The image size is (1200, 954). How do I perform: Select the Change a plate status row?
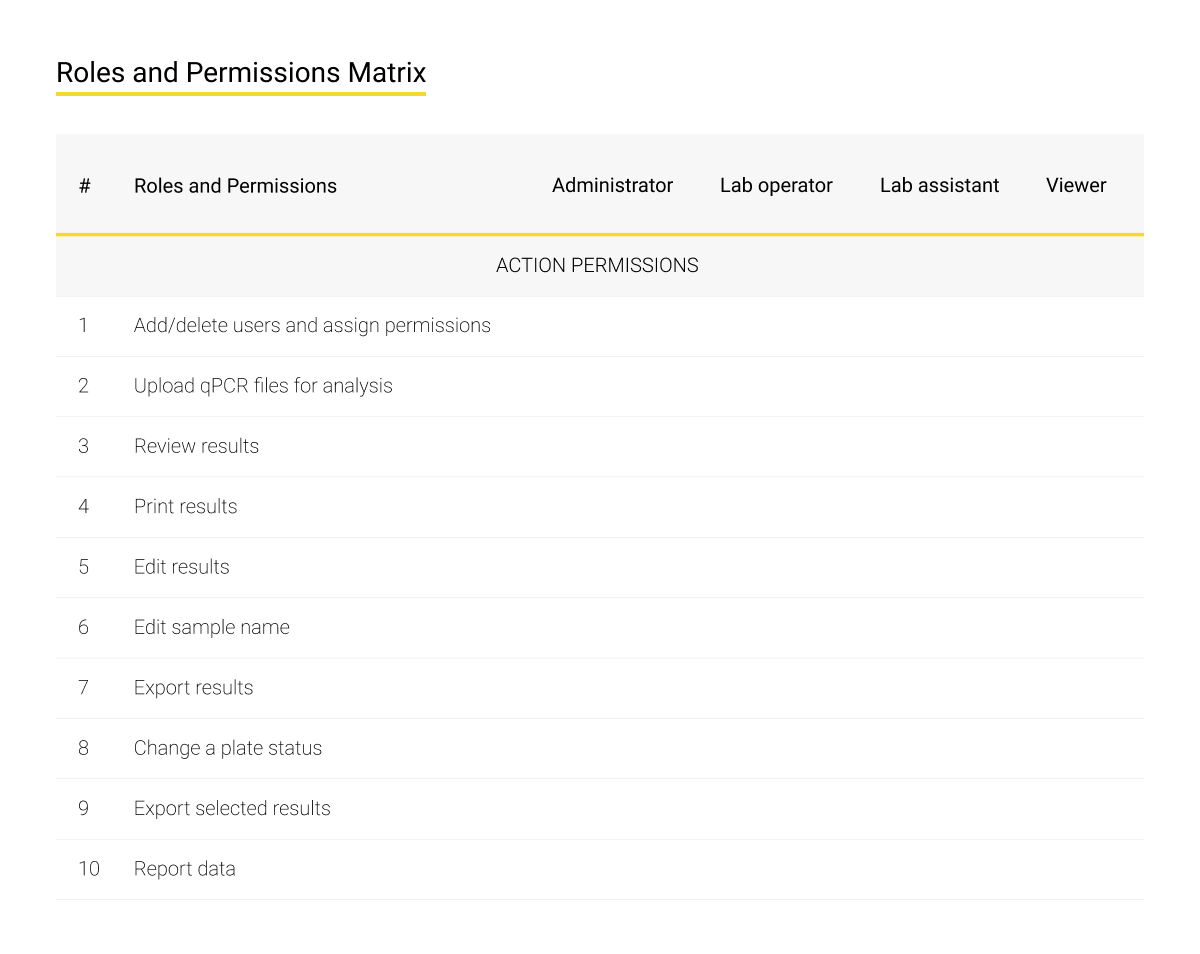point(228,748)
